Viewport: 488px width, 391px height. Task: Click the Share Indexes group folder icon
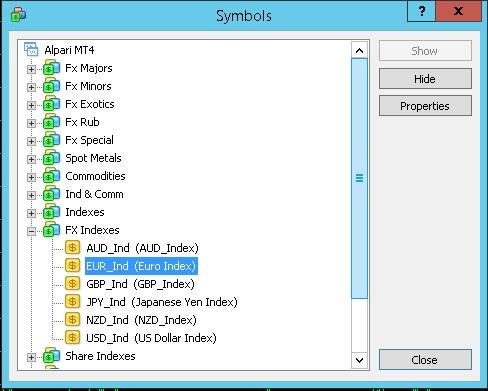coord(51,356)
